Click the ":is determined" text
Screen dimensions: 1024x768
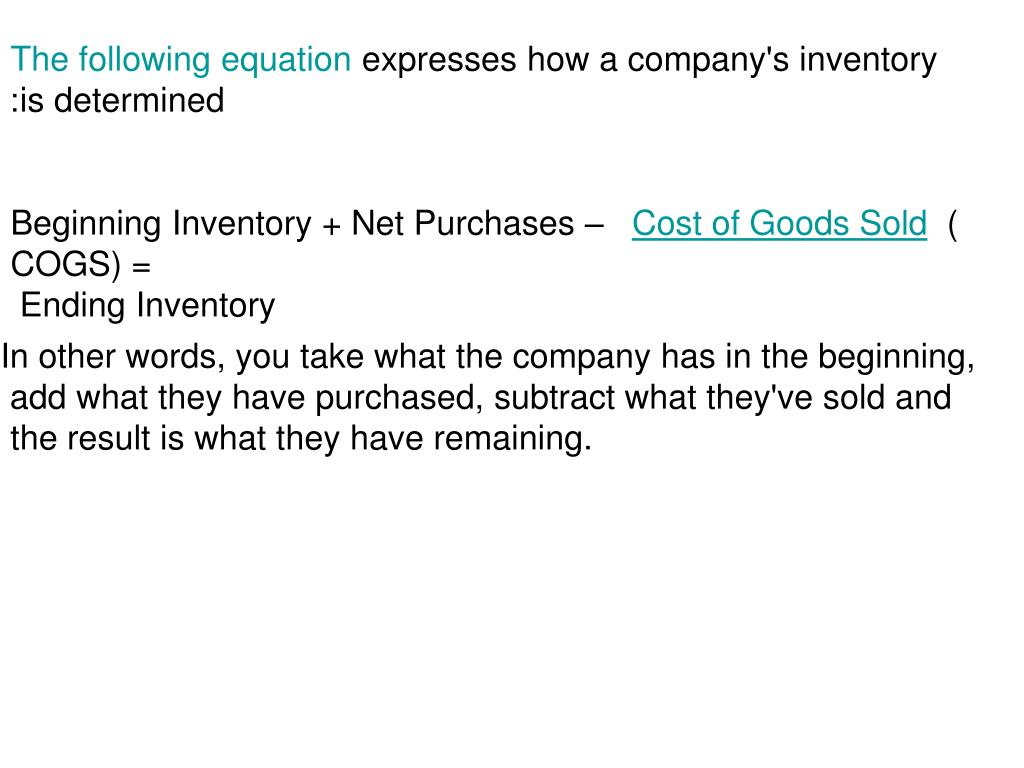118,101
